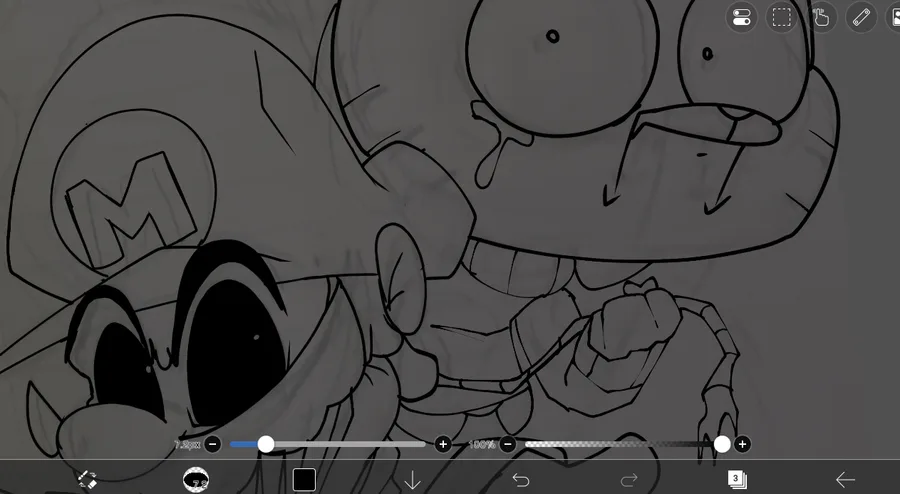The height and width of the screenshot is (494, 900).
Task: Decrease opacity with minus button
Action: tap(507, 444)
